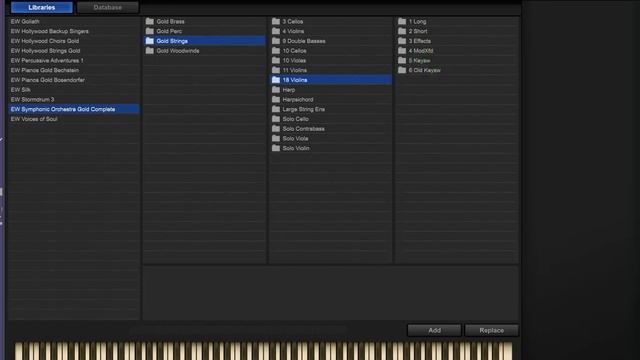Open the 5 Keysw folder icon
This screenshot has height=360, width=640.
[402, 60]
